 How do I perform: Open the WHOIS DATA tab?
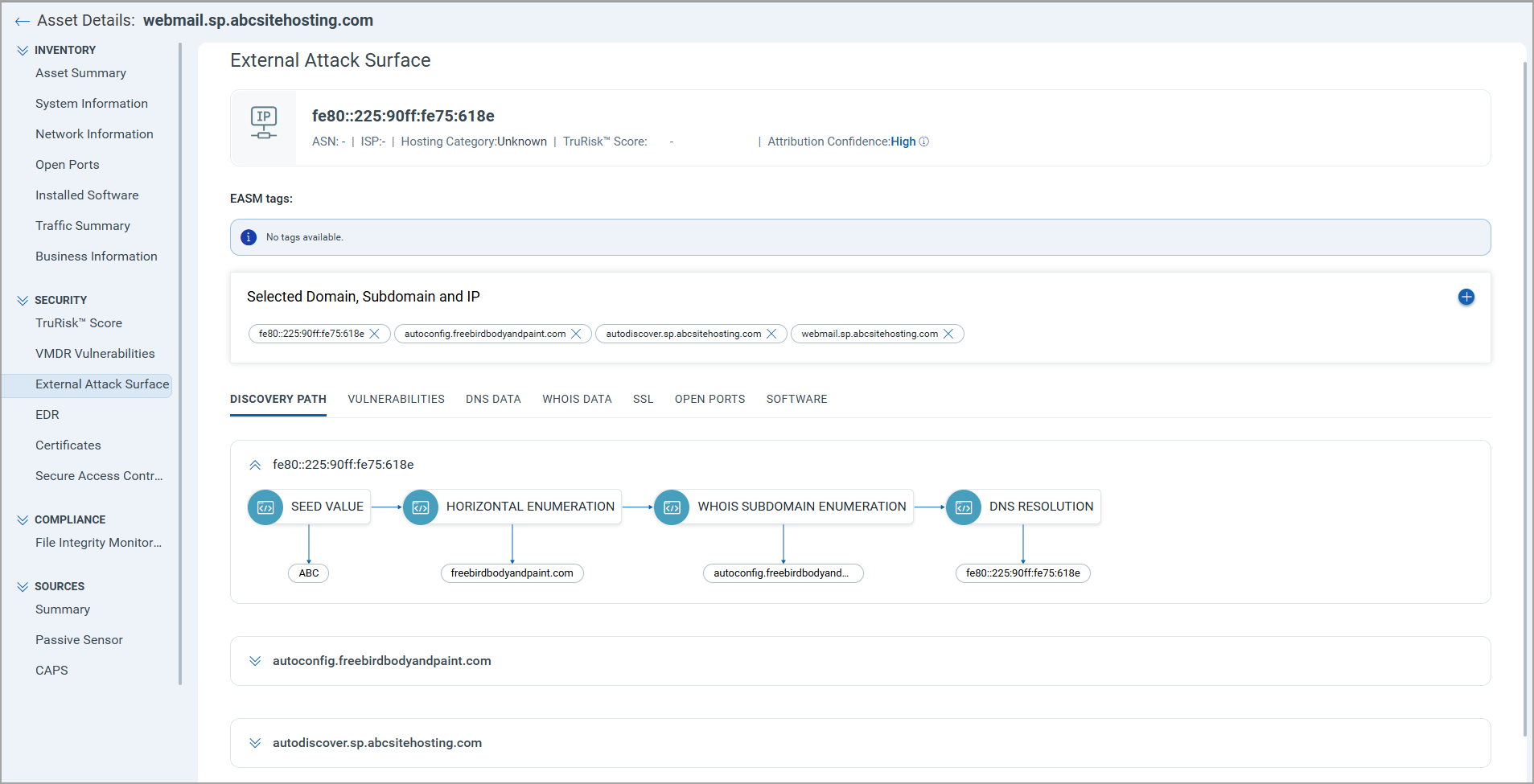coord(577,399)
